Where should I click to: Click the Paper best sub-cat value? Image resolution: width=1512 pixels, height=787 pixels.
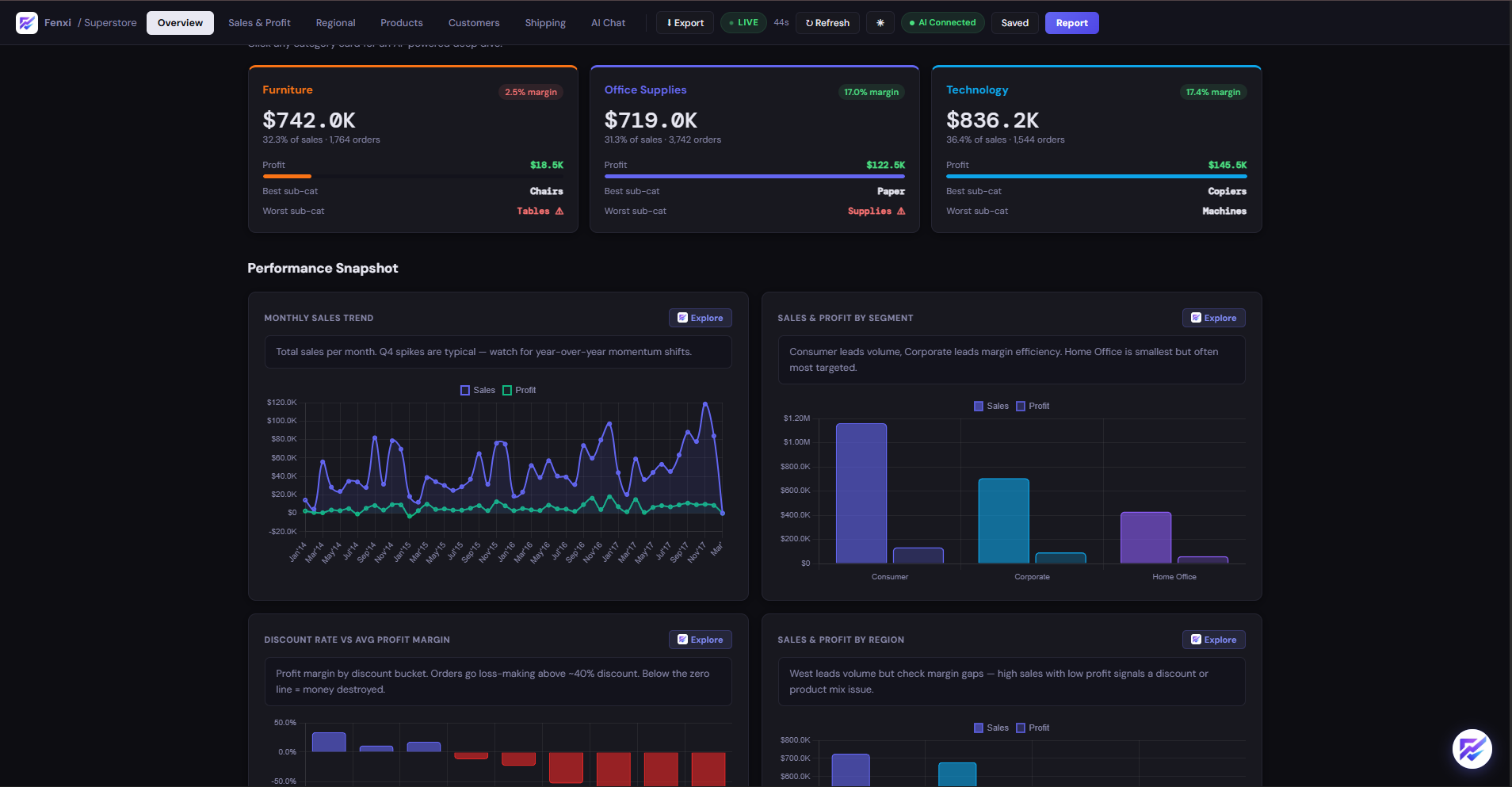point(891,191)
